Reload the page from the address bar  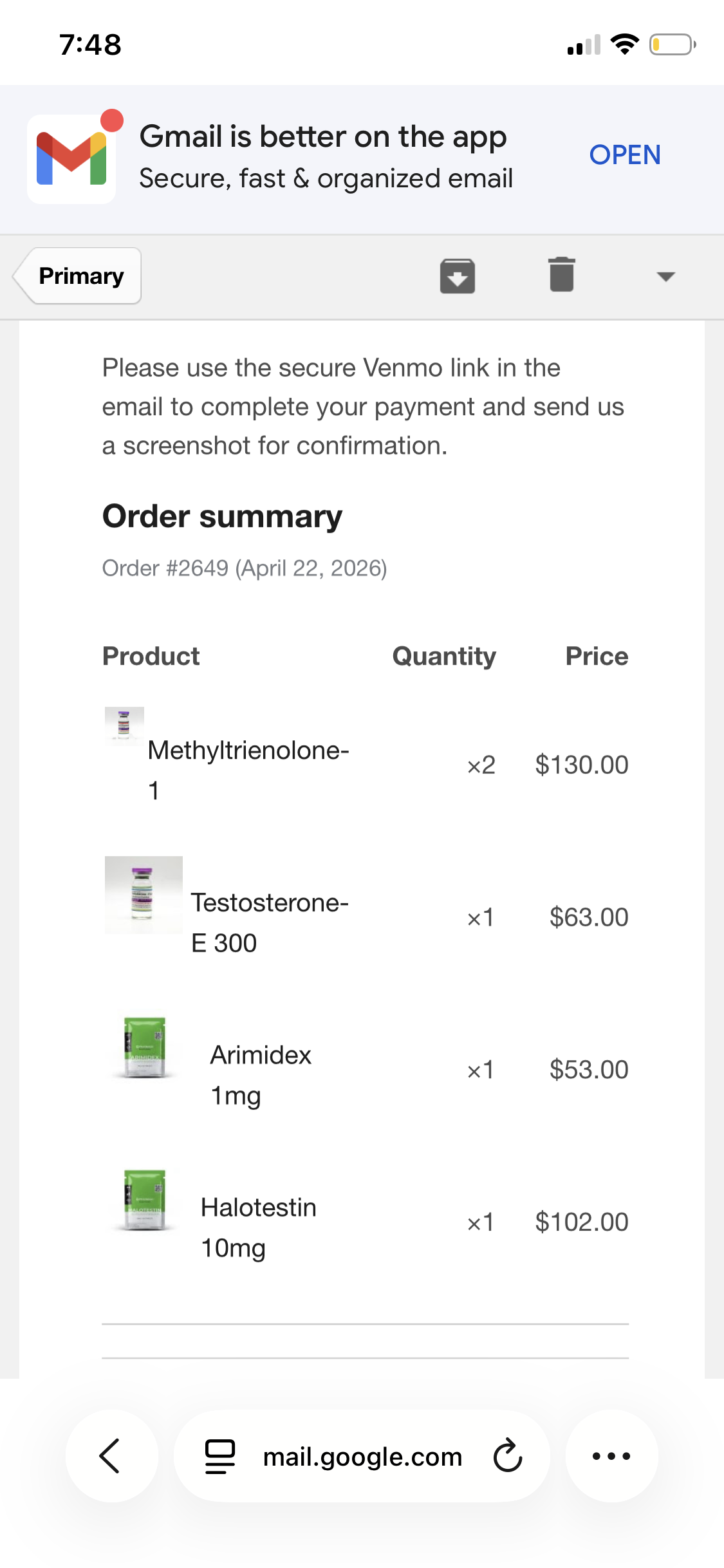coord(507,1456)
